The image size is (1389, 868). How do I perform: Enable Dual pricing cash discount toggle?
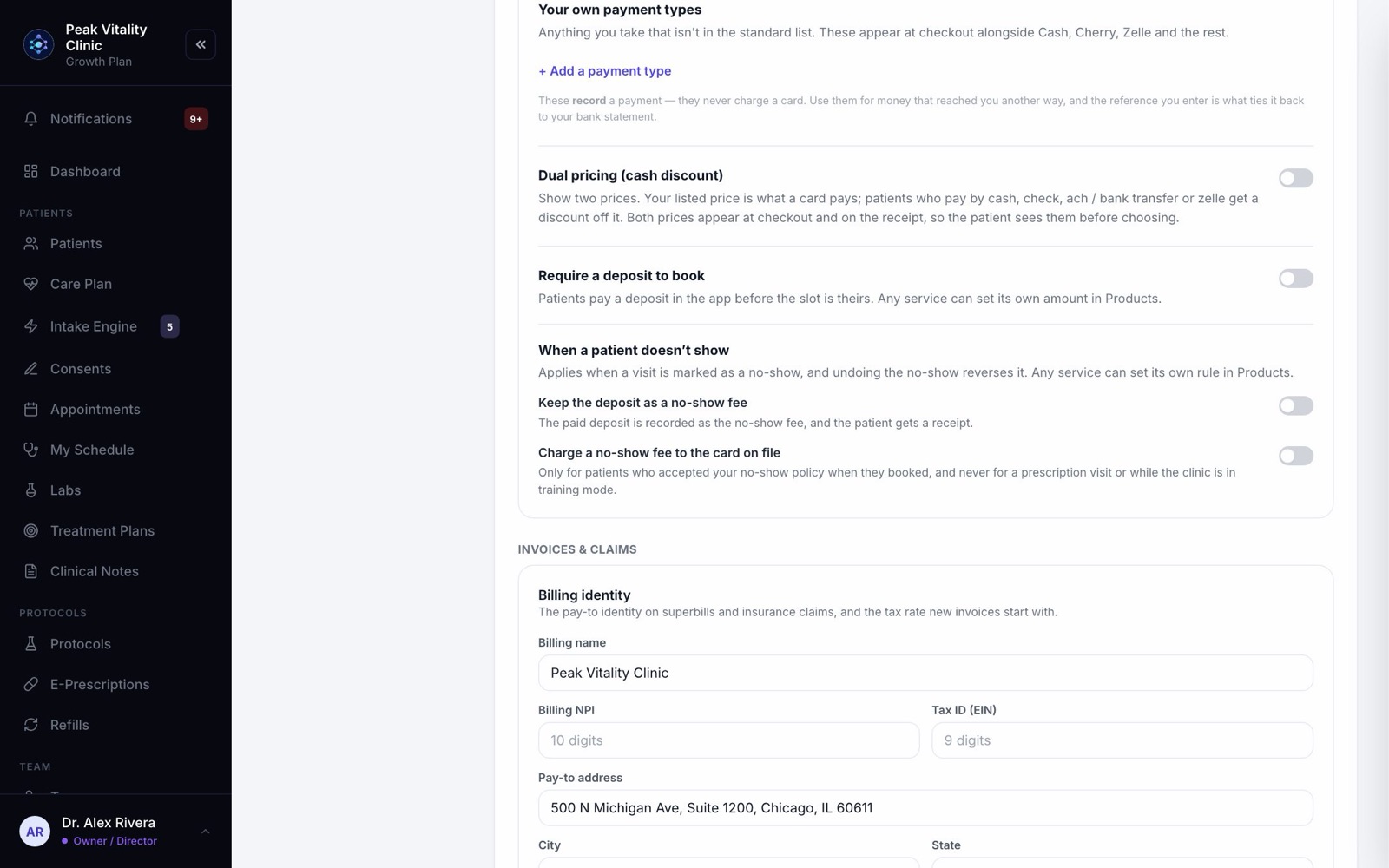pos(1295,178)
